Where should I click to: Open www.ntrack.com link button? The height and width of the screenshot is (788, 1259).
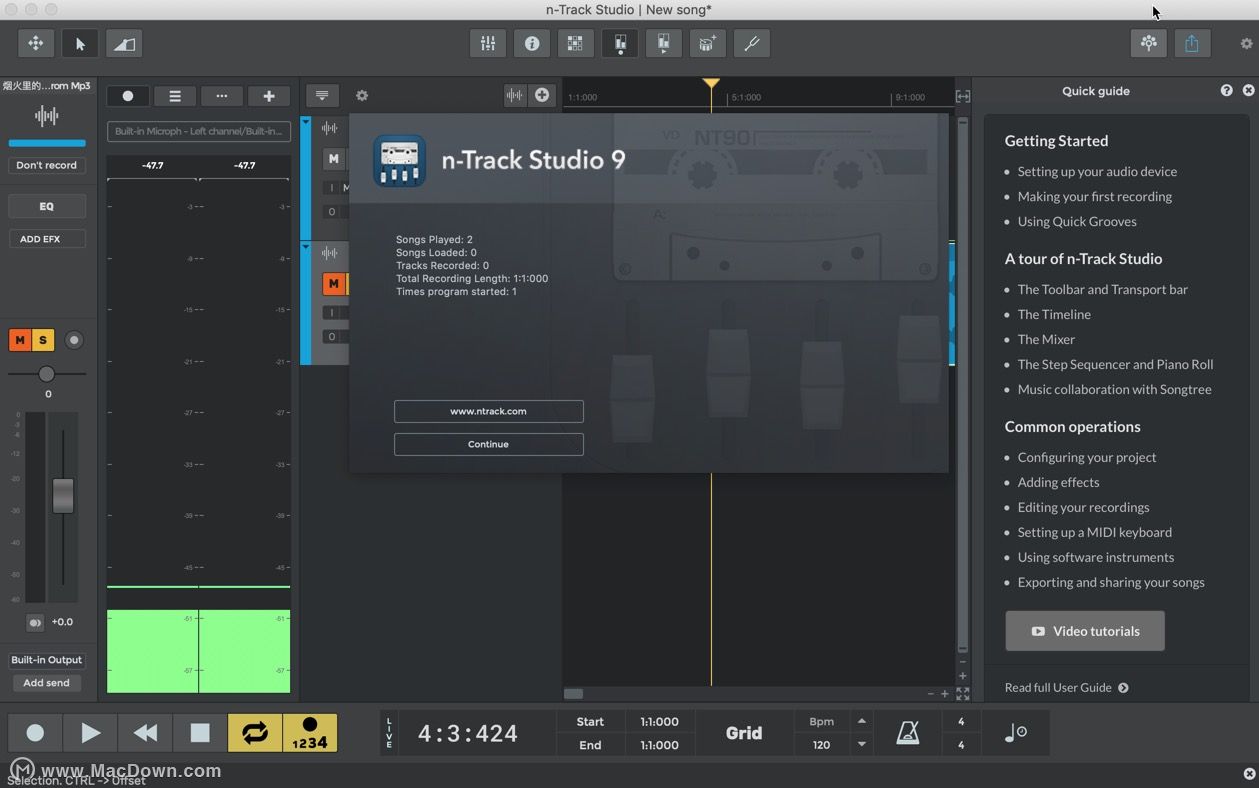[489, 411]
